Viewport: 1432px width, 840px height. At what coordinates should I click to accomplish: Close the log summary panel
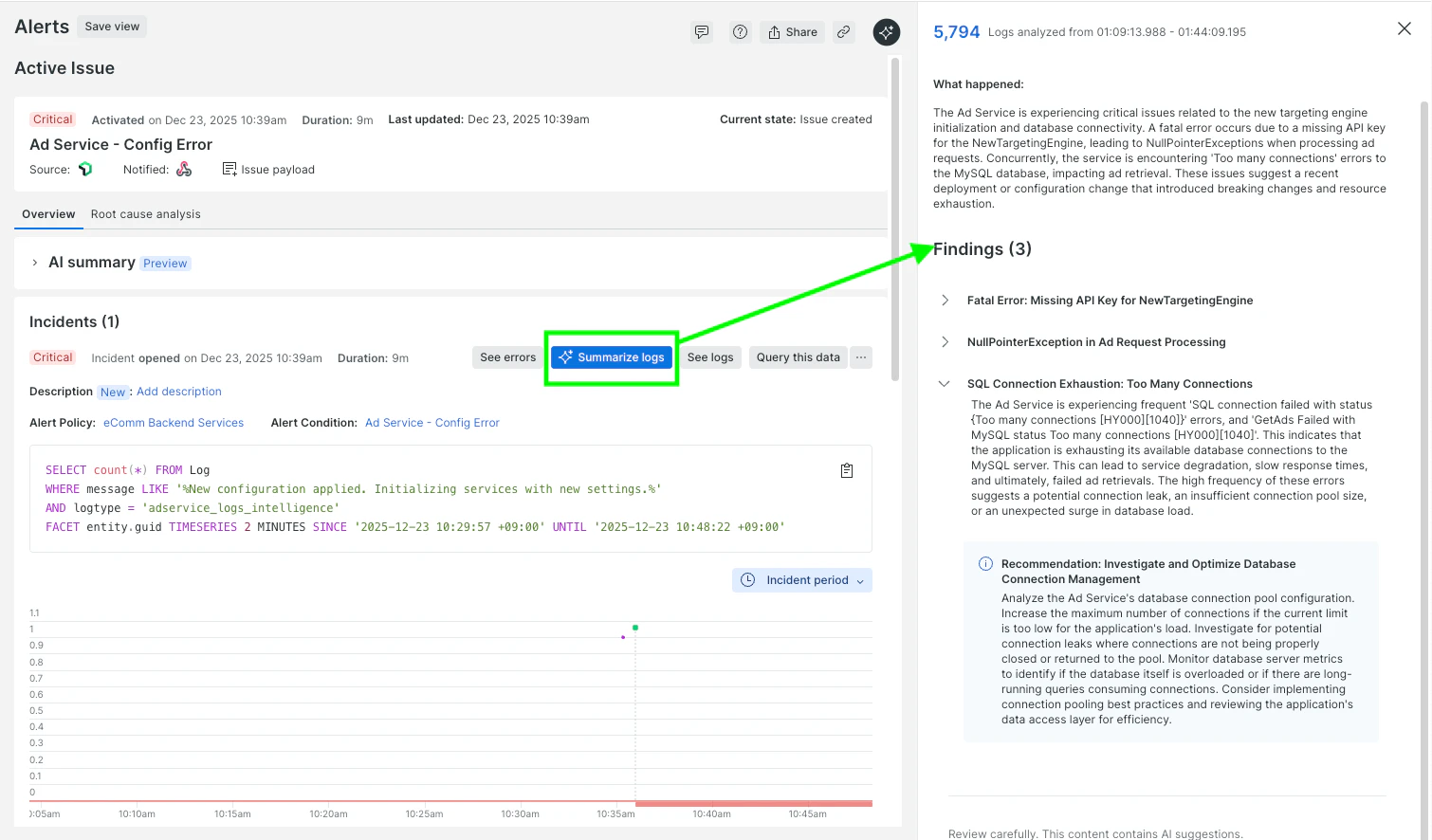click(x=1404, y=28)
